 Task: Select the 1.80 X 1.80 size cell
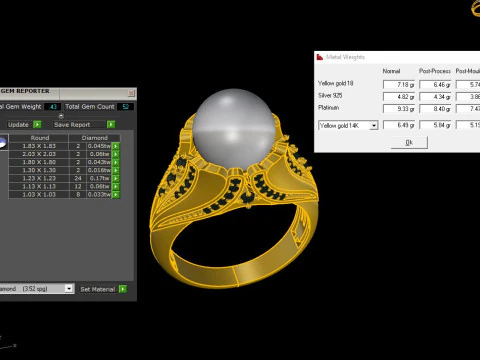[x=39, y=162]
